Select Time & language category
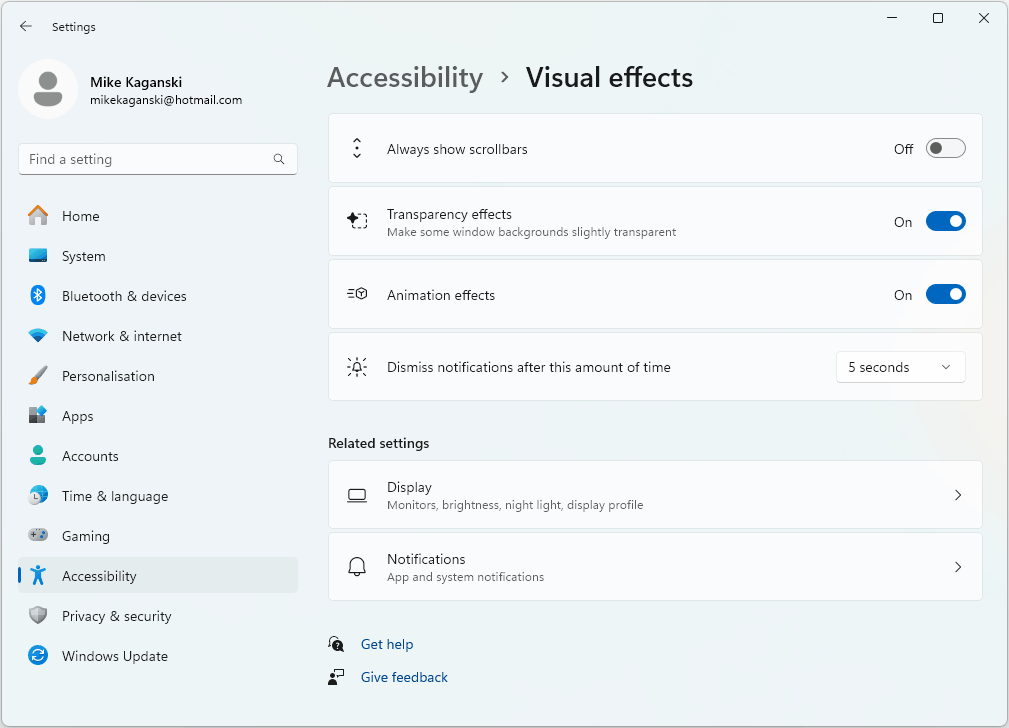 tap(158, 495)
